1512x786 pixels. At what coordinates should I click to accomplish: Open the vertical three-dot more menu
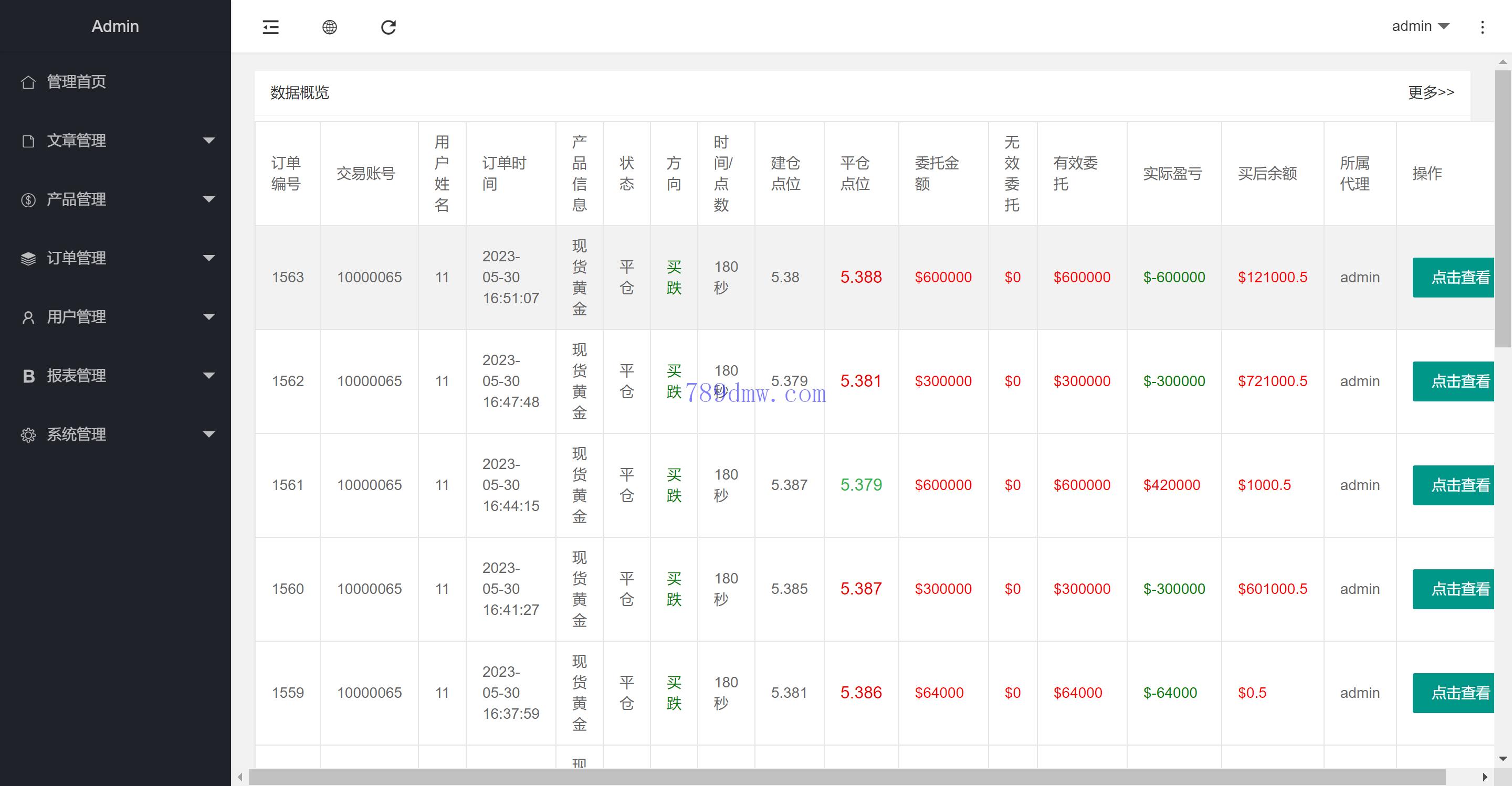[1482, 27]
